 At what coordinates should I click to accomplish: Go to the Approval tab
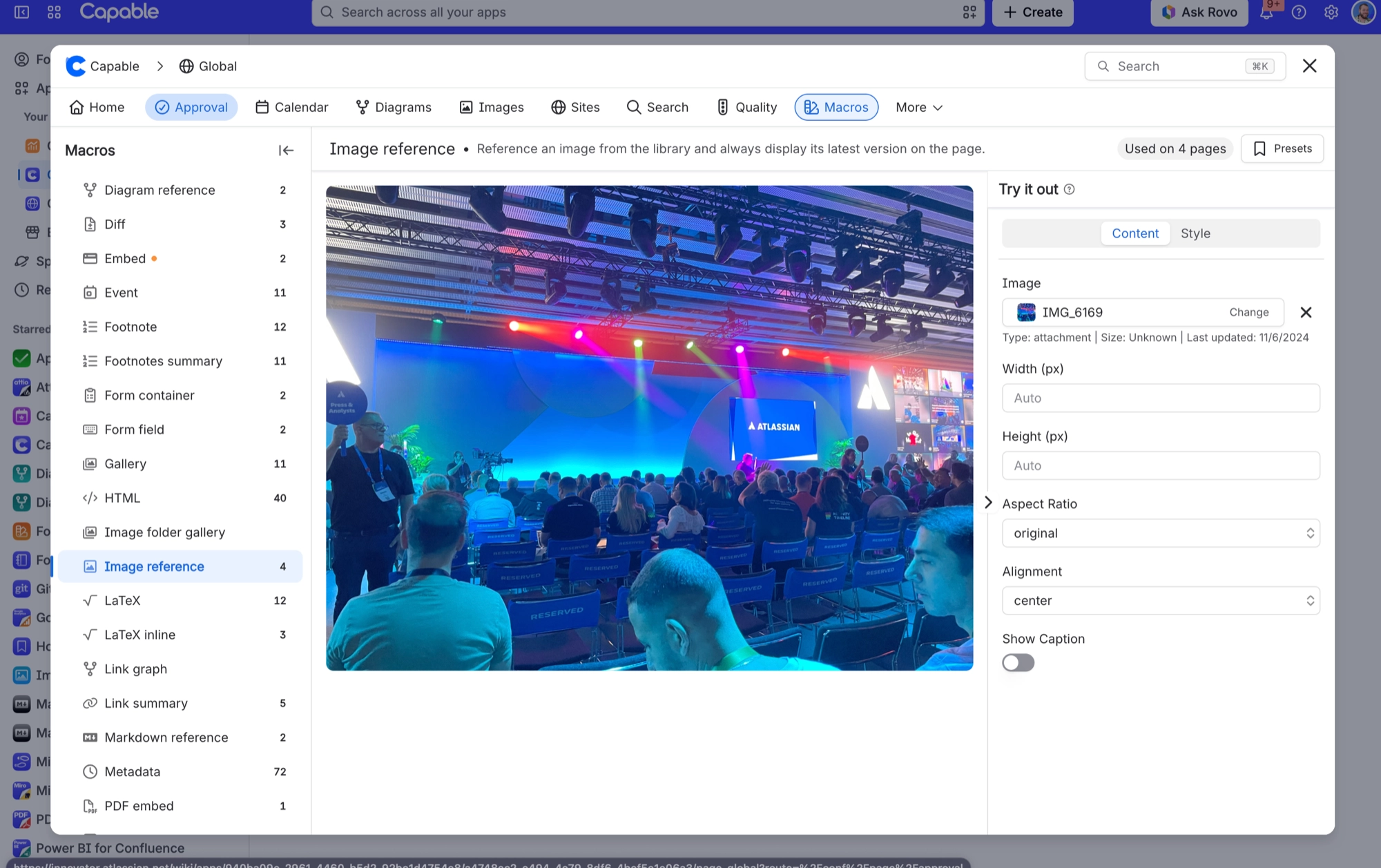(x=191, y=107)
